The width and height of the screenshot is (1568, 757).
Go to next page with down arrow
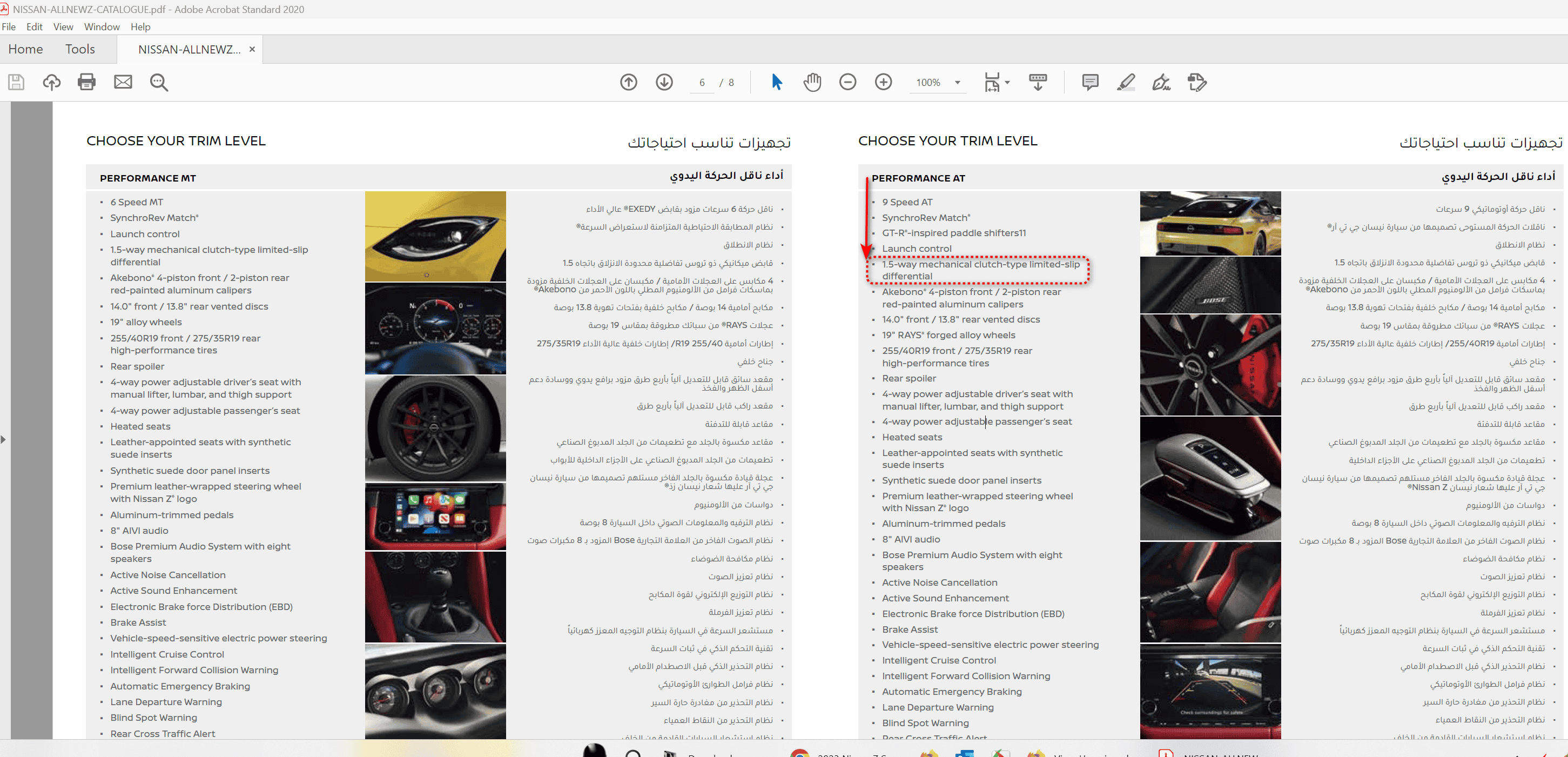[x=664, y=82]
